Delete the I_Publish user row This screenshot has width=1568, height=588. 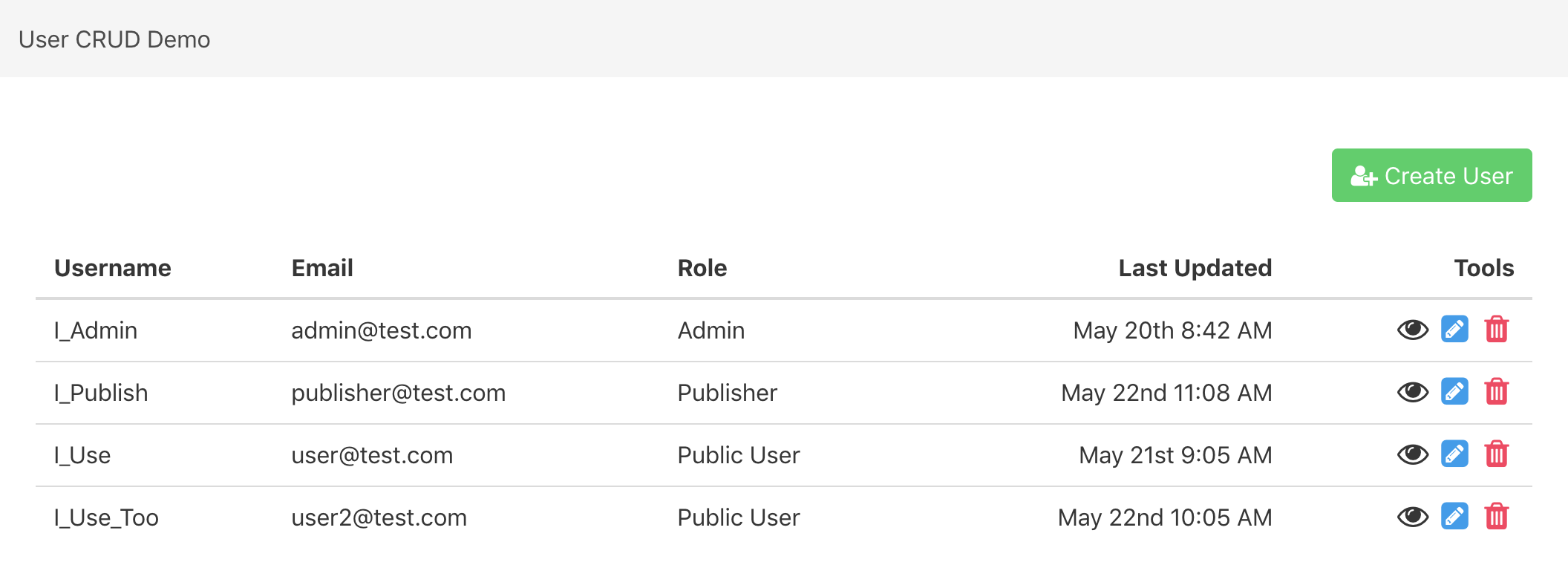point(1496,392)
